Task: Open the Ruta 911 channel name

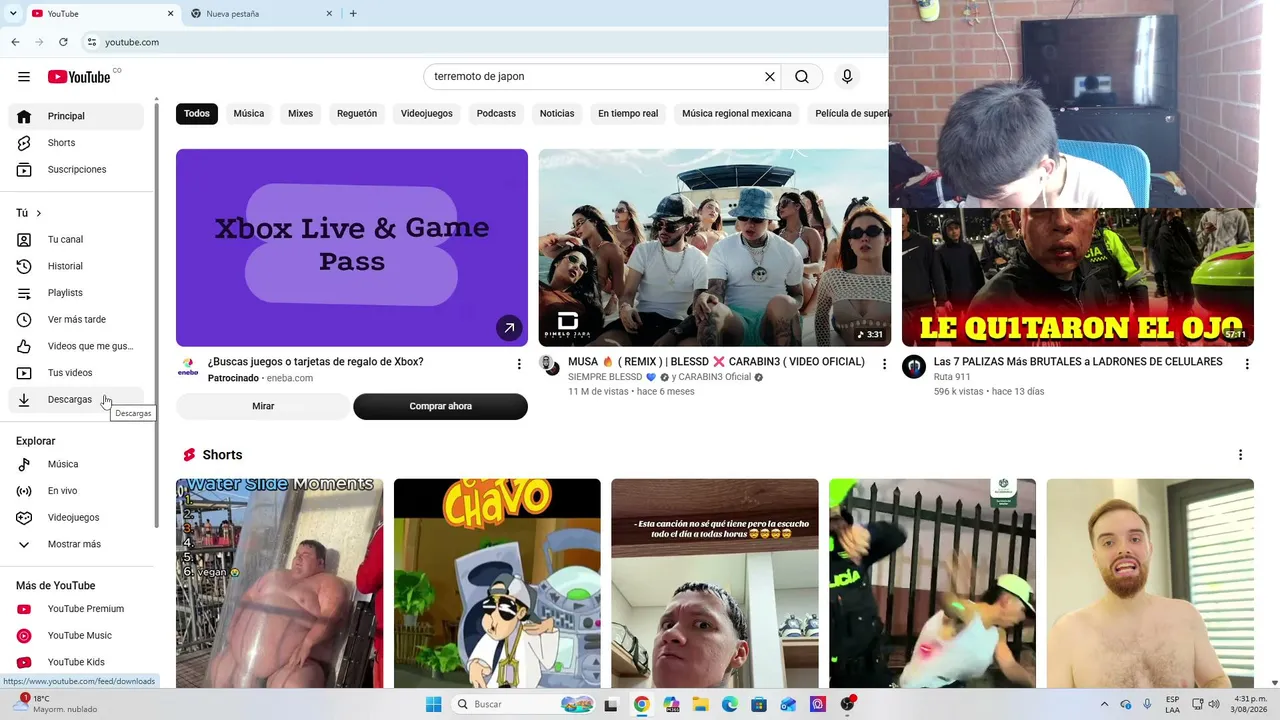Action: (952, 377)
